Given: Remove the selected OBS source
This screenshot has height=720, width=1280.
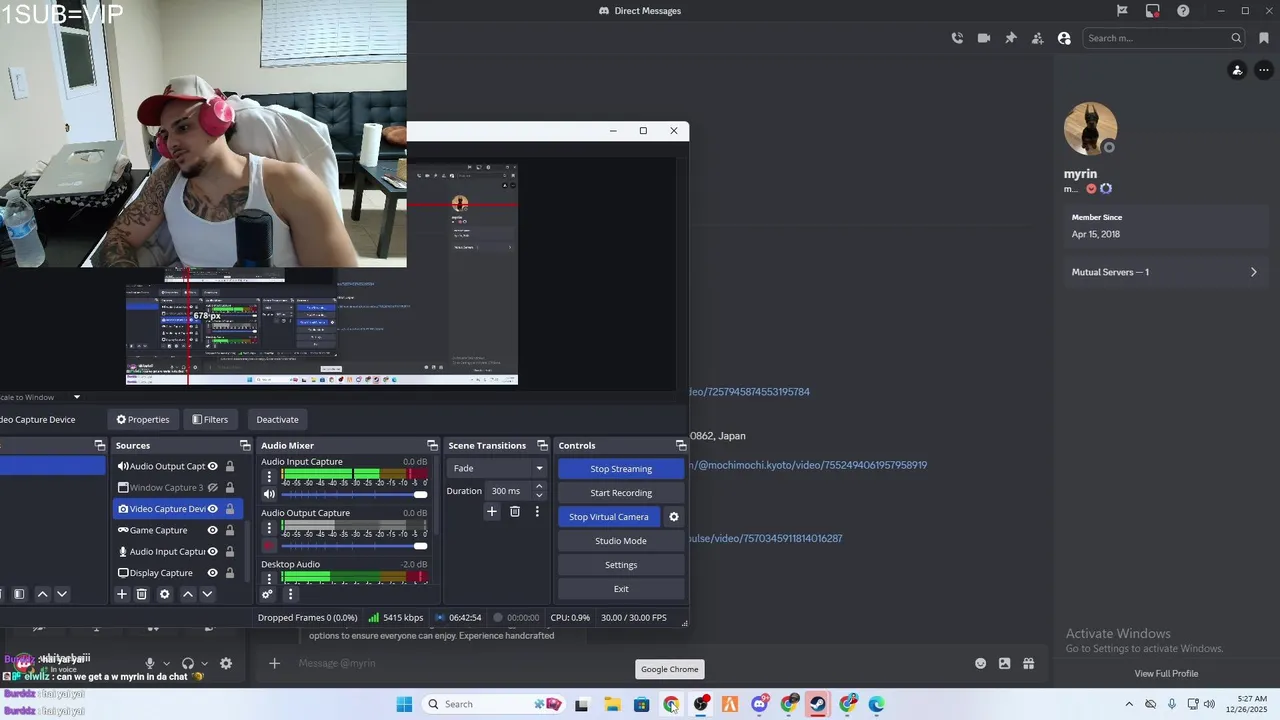Looking at the screenshot, I should 142,594.
